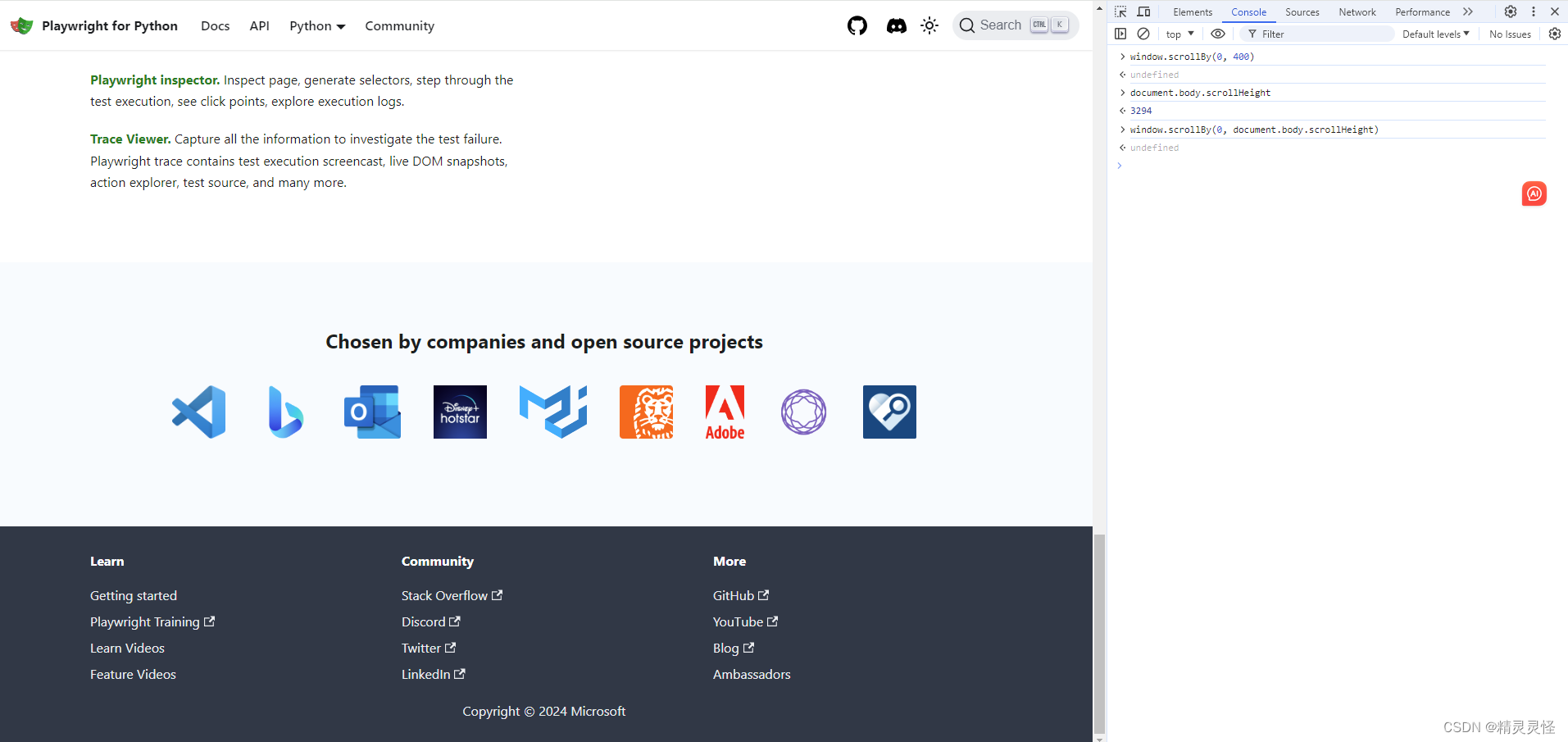The height and width of the screenshot is (742, 1568).
Task: Open the Blog footer link
Action: coord(734,648)
